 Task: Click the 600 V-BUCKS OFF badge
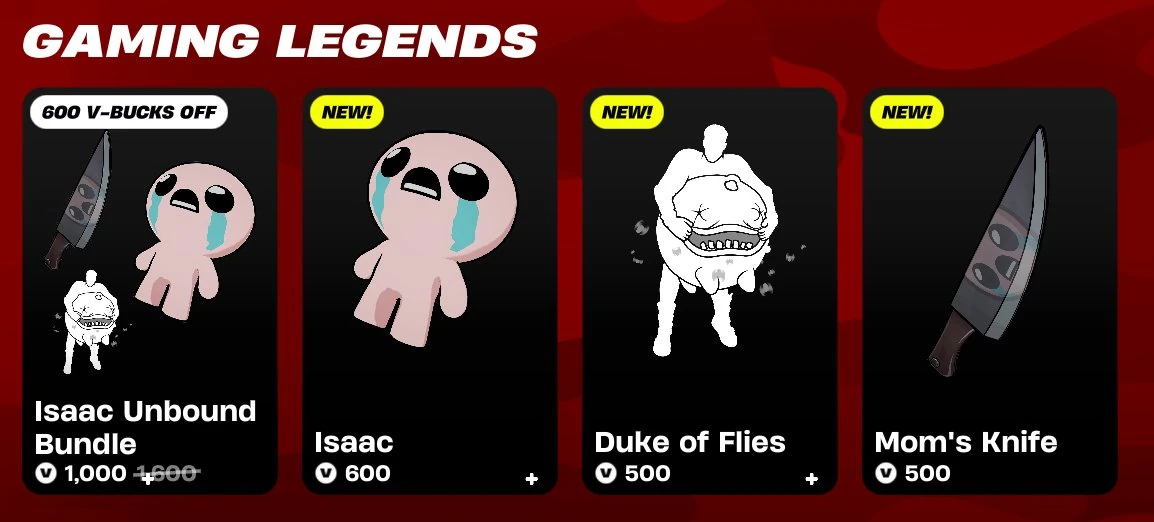click(129, 113)
